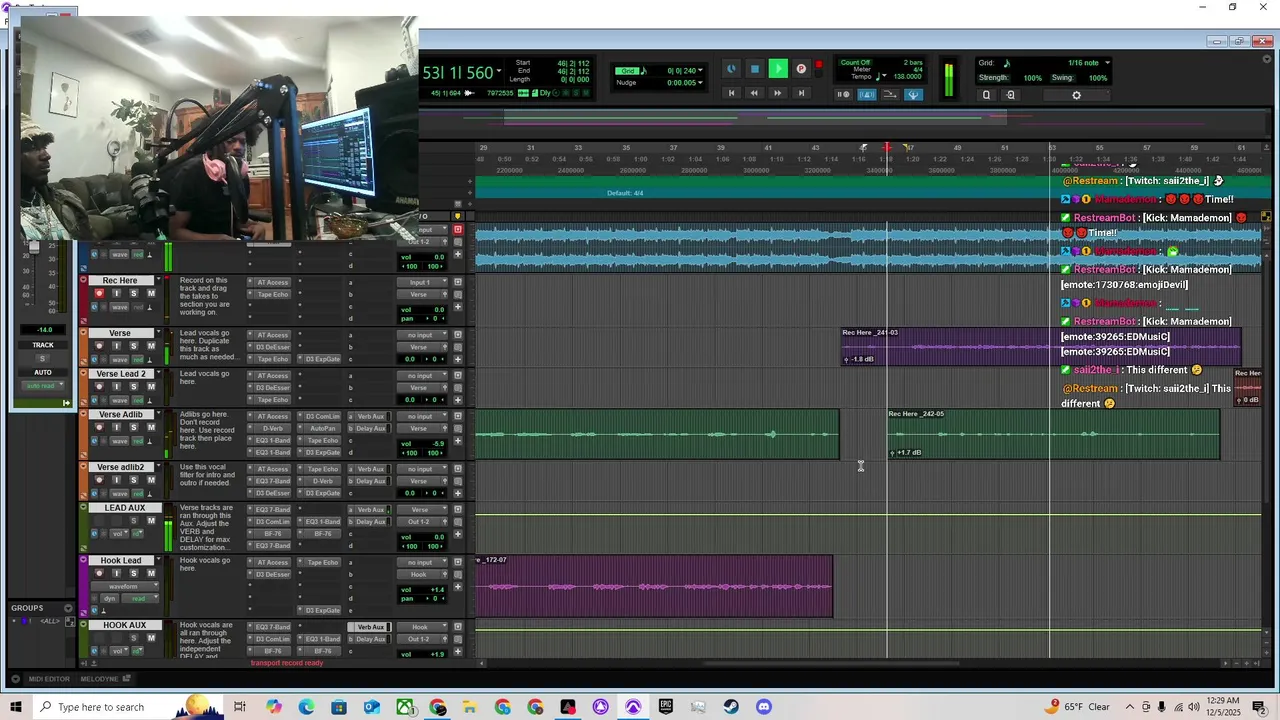Viewport: 1280px width, 720px height.
Task: Open AutoPan insert on Verse Adlib track
Action: point(322,428)
